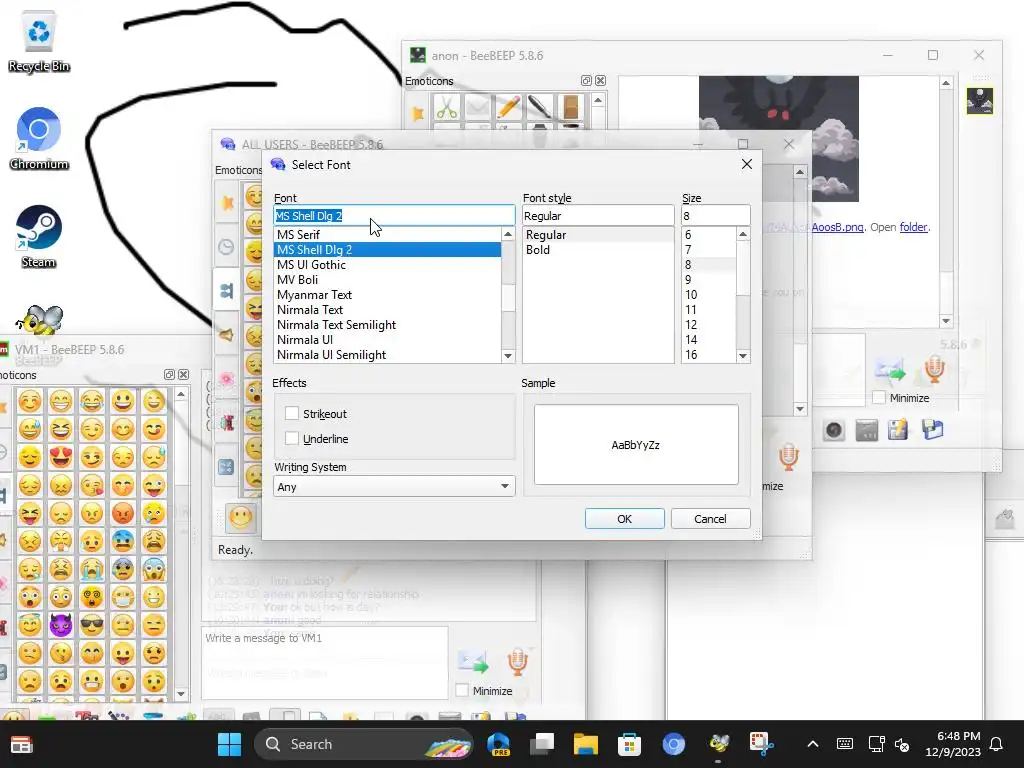Open the folder link in anon chat

913,227
